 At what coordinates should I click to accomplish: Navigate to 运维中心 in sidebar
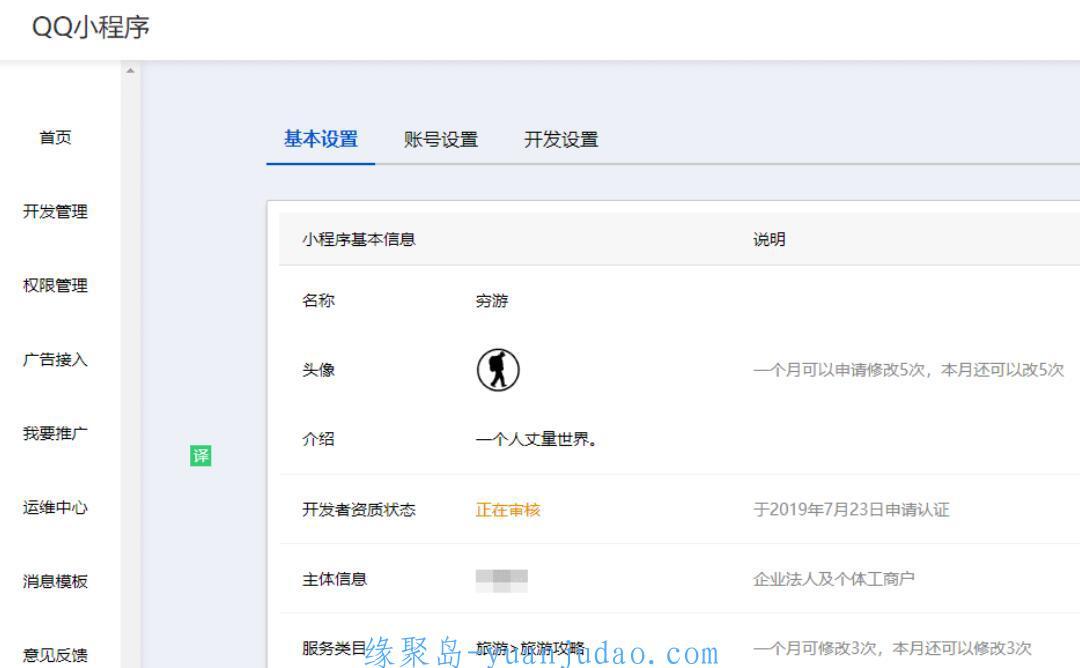[55, 508]
